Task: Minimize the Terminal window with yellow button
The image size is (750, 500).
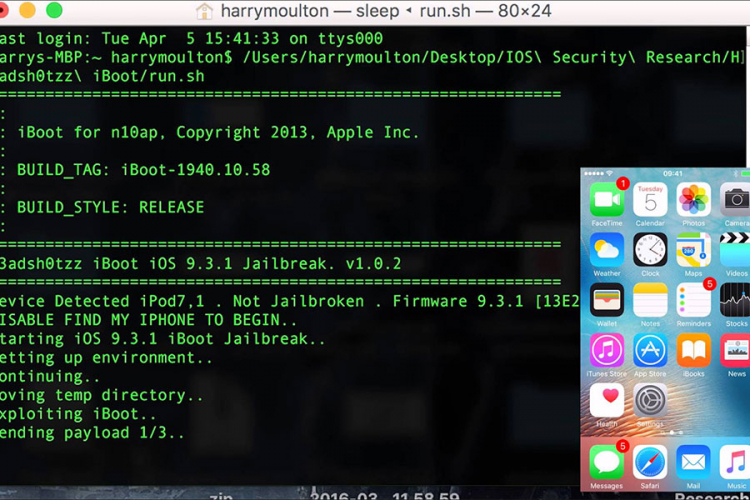Action: pos(27,10)
